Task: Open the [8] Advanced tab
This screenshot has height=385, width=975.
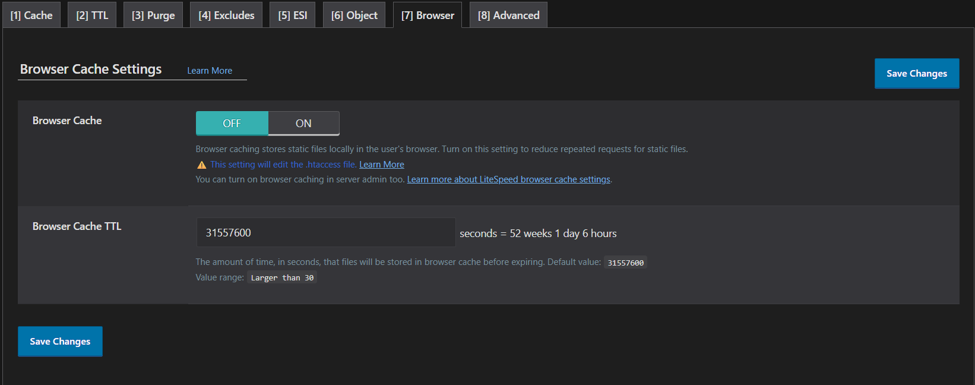Action: [x=508, y=15]
